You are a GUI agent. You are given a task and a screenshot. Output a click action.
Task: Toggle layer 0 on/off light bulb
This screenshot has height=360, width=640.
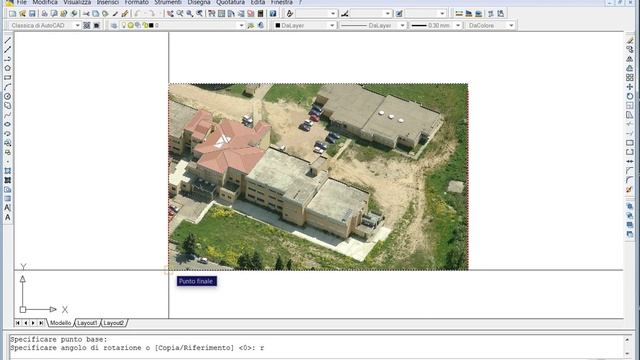tap(124, 25)
